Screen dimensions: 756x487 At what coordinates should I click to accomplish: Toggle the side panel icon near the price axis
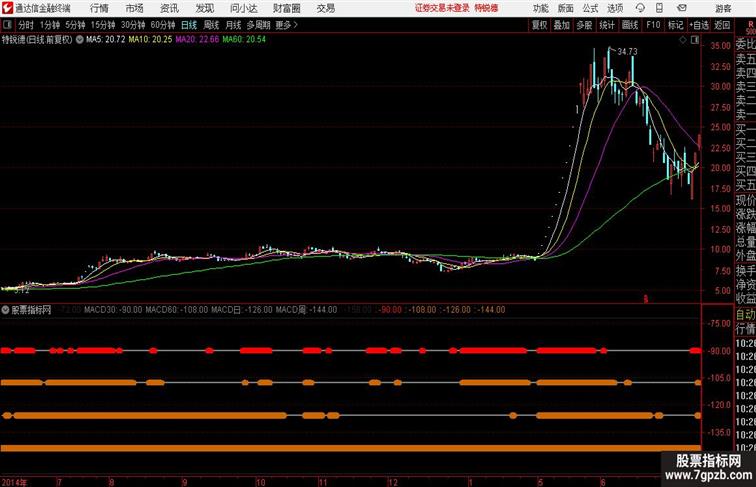coord(695,40)
